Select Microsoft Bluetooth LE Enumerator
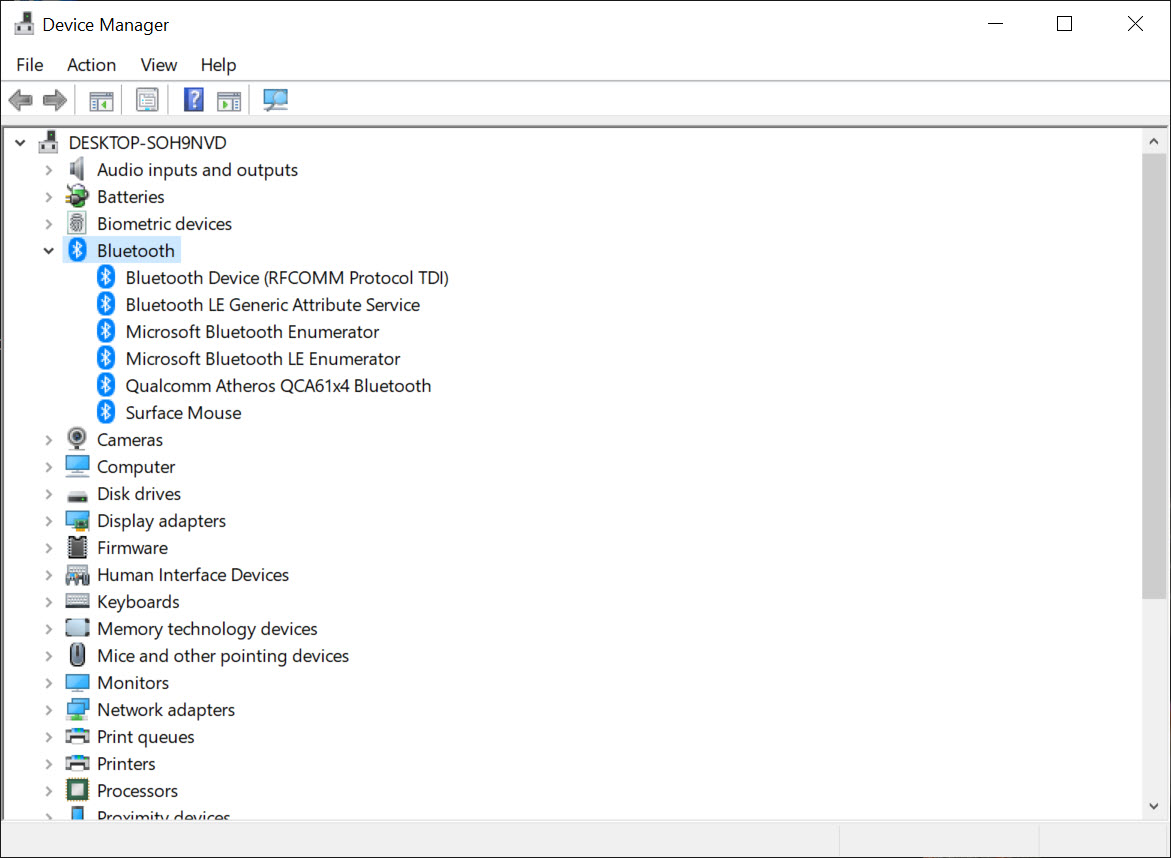The height and width of the screenshot is (858, 1171). [263, 358]
